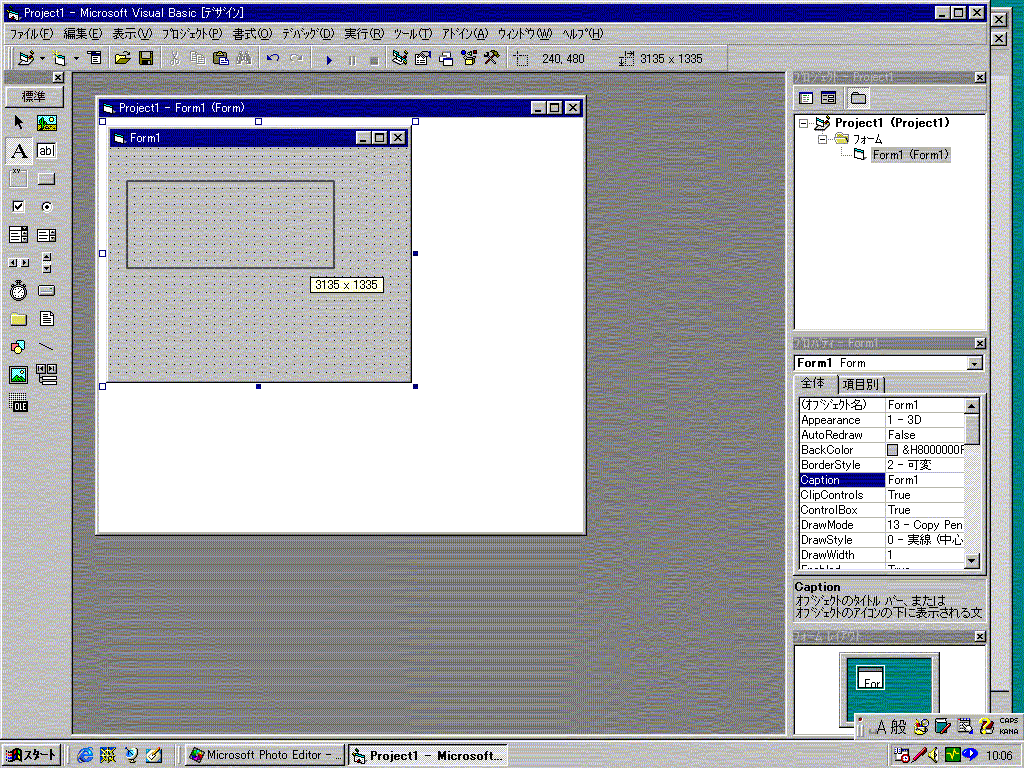Image resolution: width=1024 pixels, height=768 pixels.
Task: Select Form1 (Form1) in the project tree
Action: point(910,155)
